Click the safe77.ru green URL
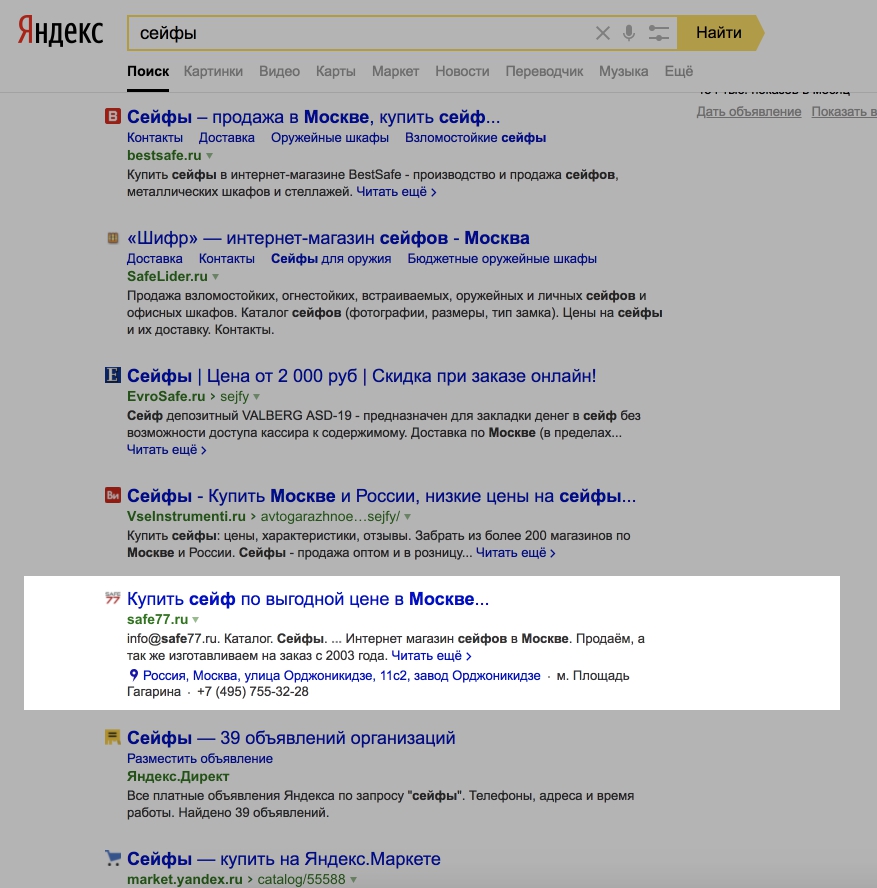This screenshot has height=888, width=877. [x=157, y=620]
